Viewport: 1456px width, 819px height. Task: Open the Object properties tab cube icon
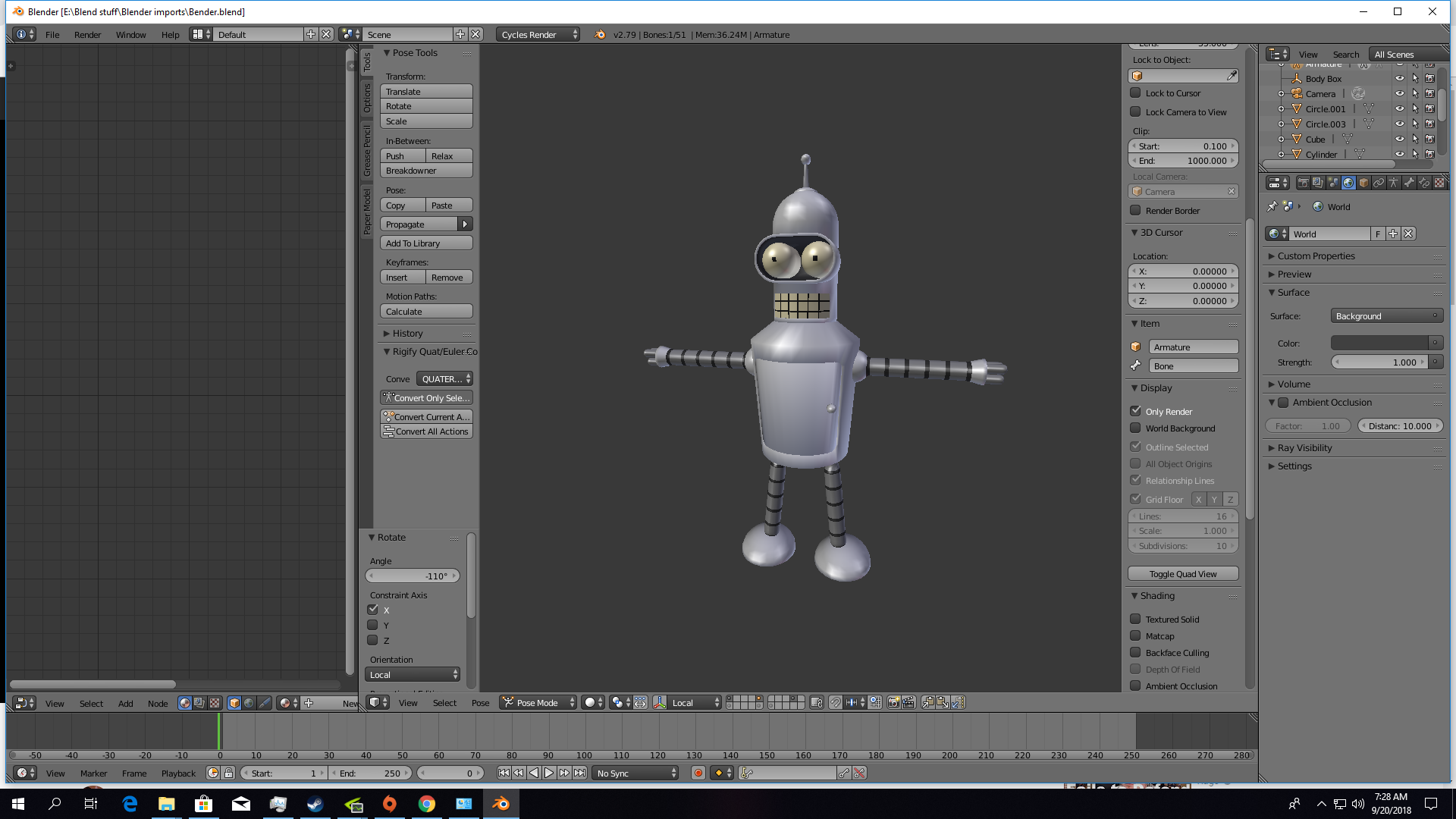pyautogui.click(x=1363, y=183)
